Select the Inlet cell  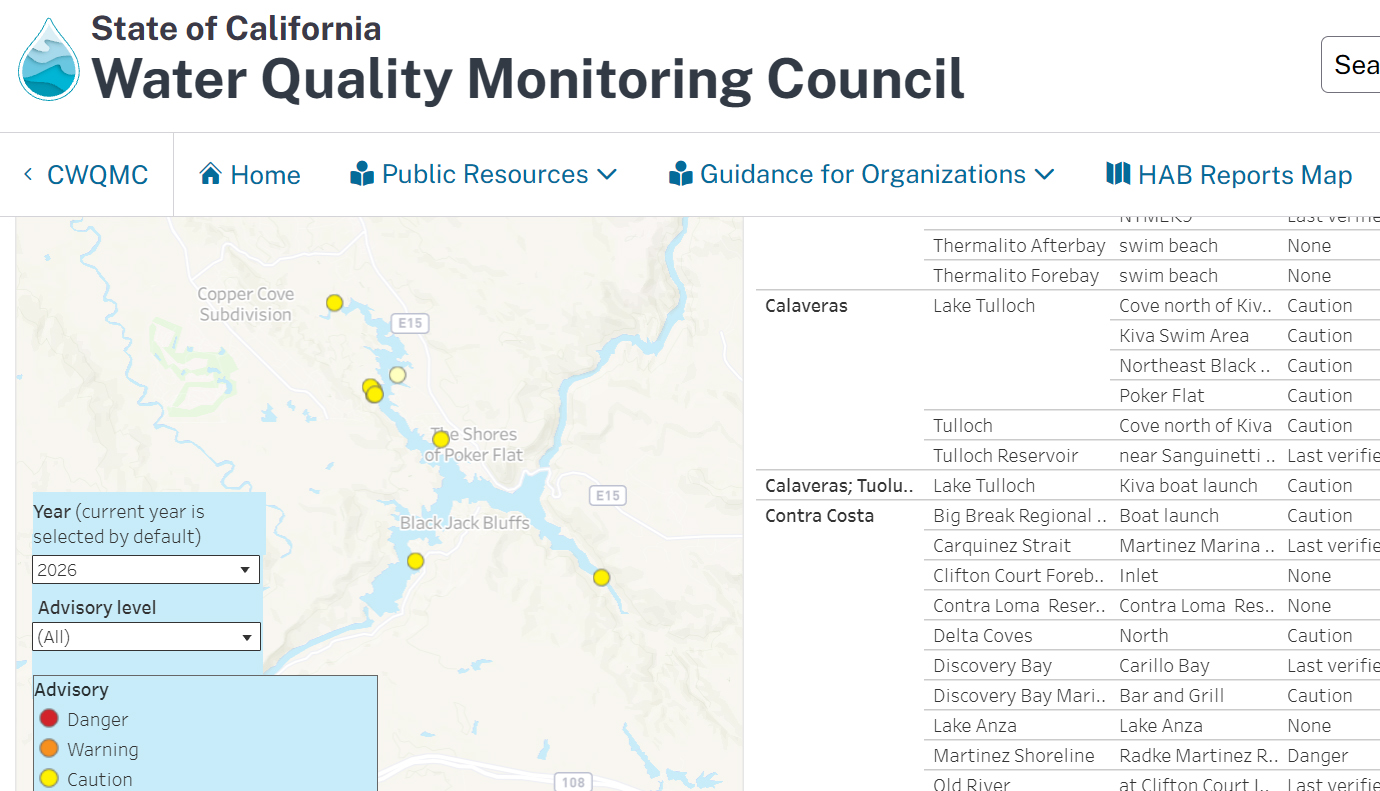(x=1195, y=576)
